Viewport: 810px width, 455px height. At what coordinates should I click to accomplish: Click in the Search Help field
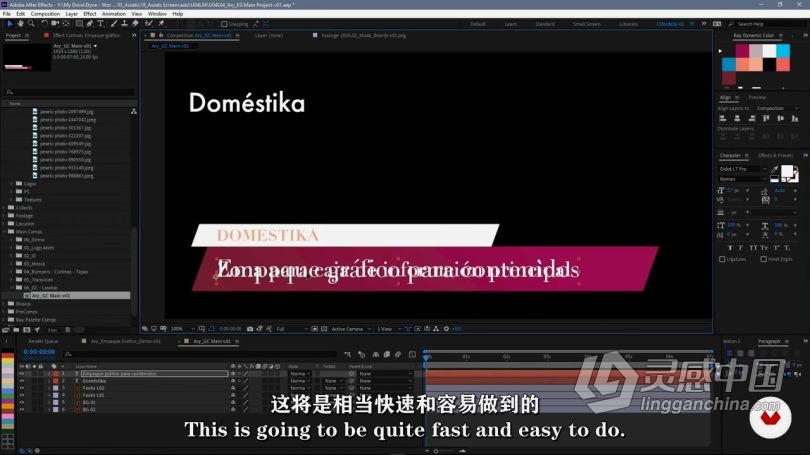pos(766,24)
